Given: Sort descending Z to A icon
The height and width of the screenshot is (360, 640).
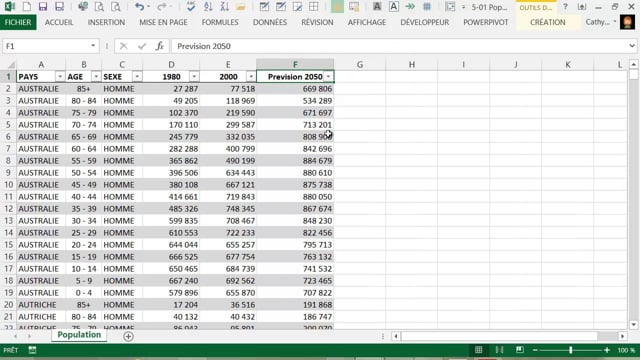Looking at the screenshot, I should (224, 7).
